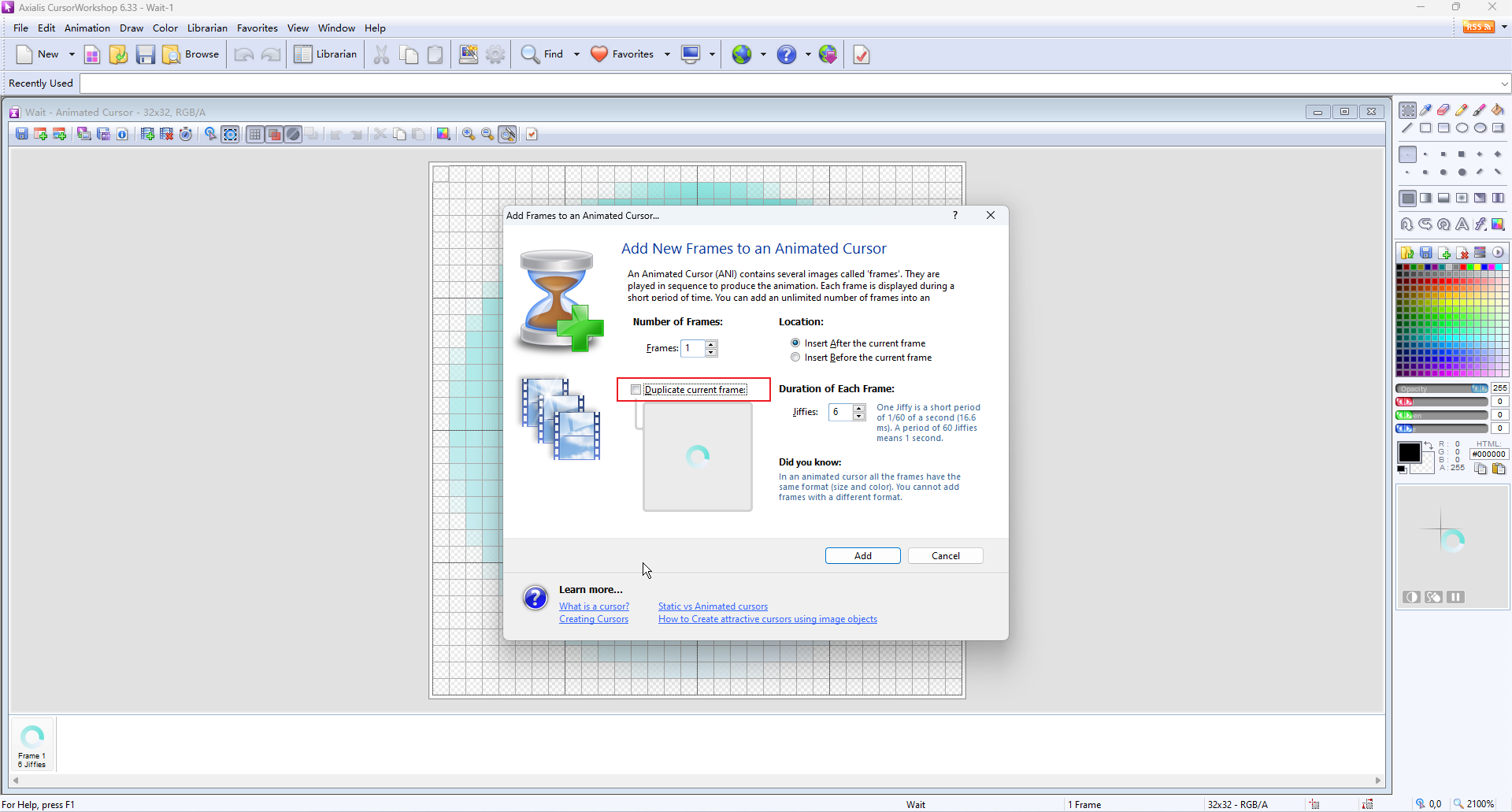Select Insert After the current frame
Screen dimensions: 1512x812
coord(795,343)
